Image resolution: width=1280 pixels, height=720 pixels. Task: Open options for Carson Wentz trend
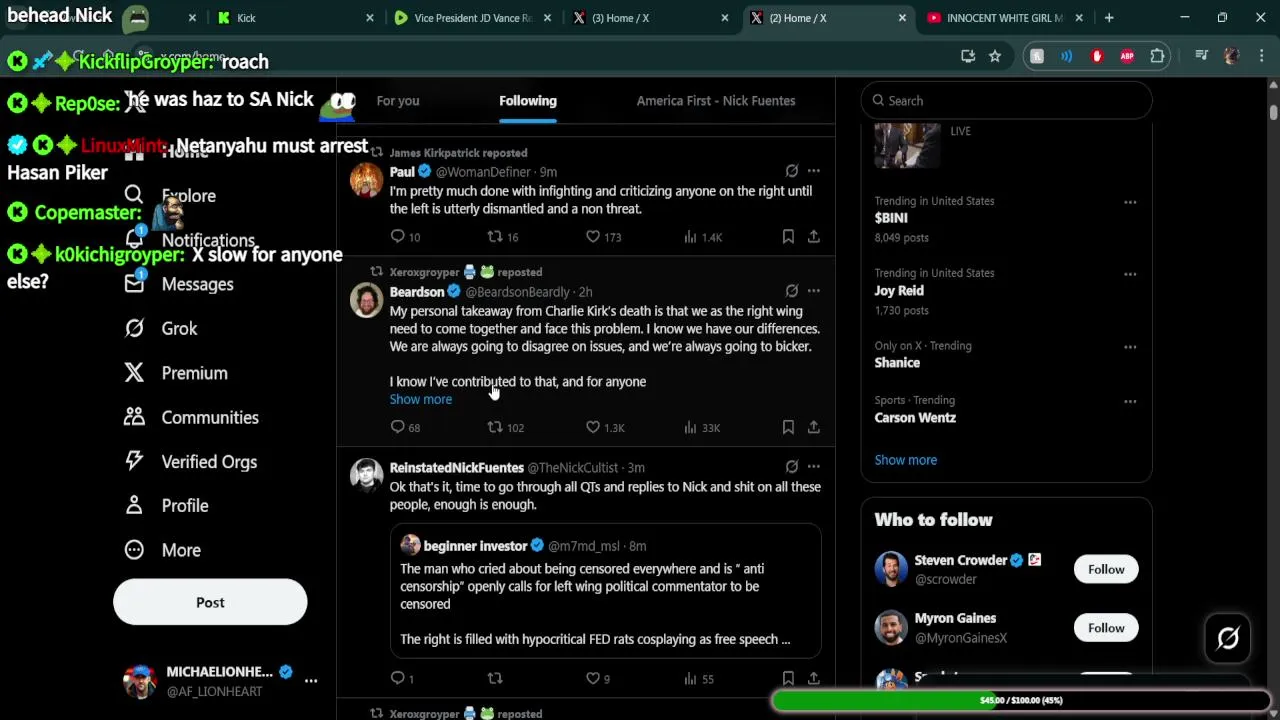pyautogui.click(x=1130, y=401)
